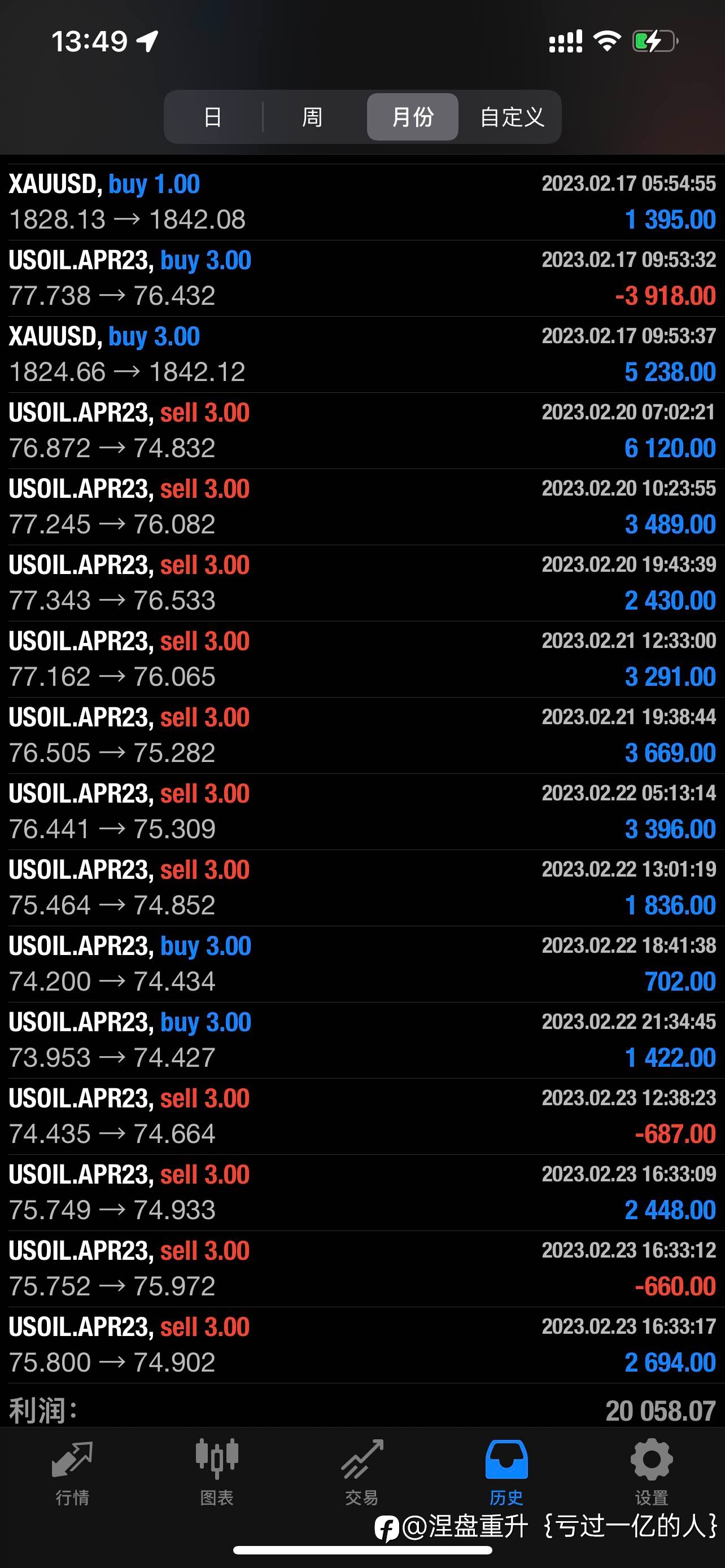This screenshot has height=1568, width=725.
Task: Select the 月份 month period segment
Action: click(x=413, y=117)
